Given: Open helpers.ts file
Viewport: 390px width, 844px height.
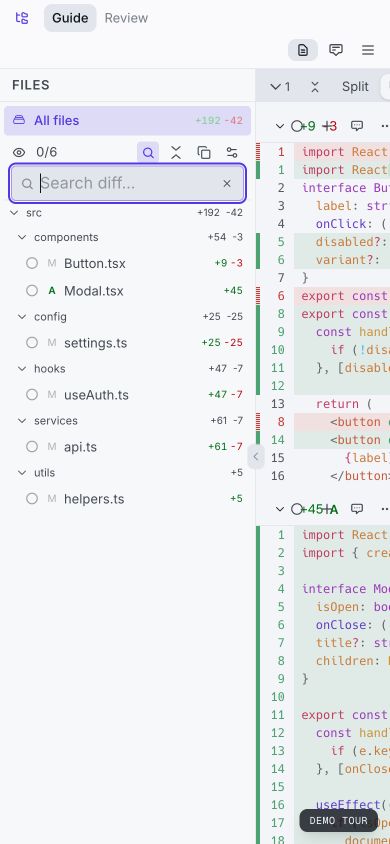Looking at the screenshot, I should [94, 499].
